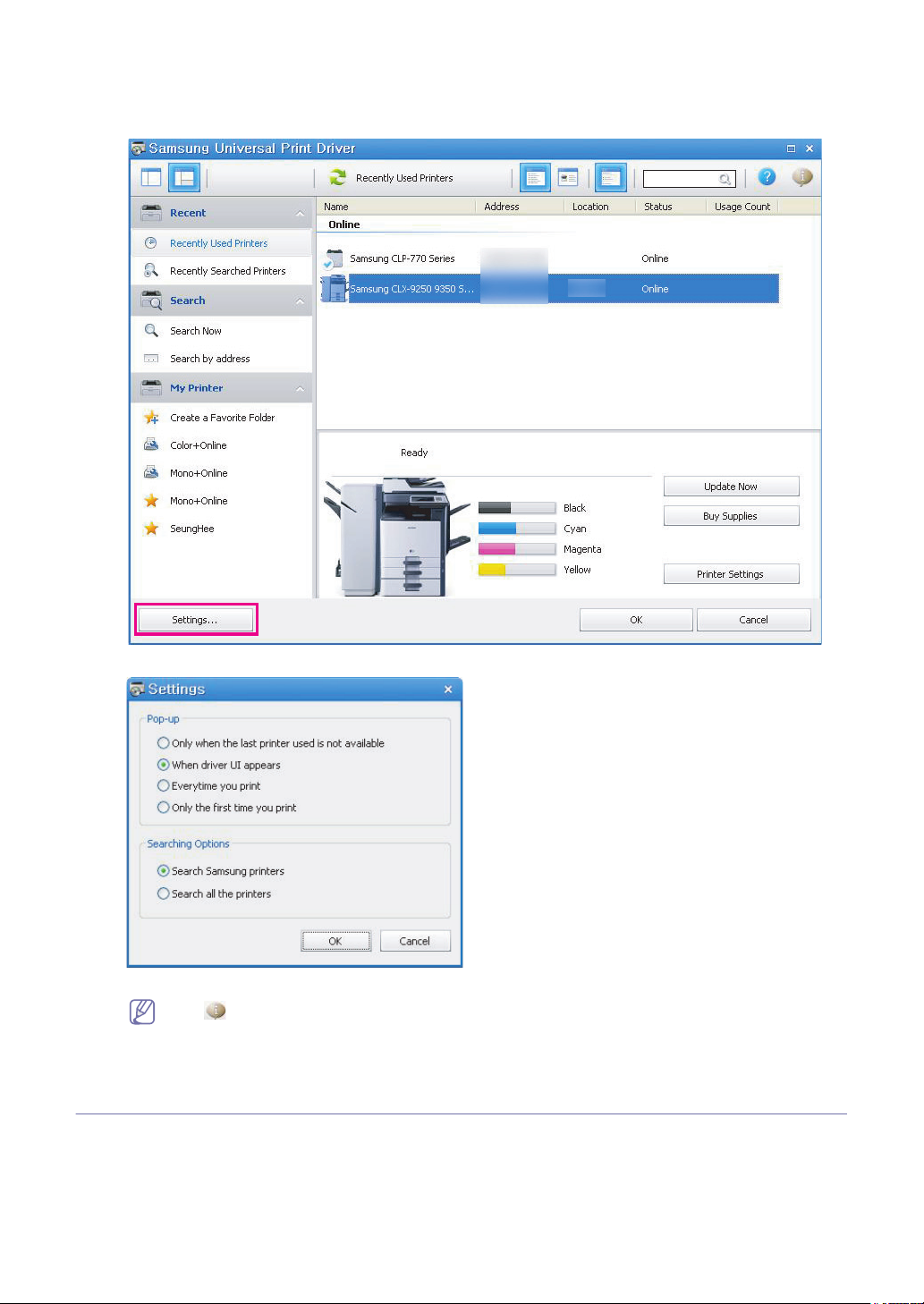The width and height of the screenshot is (924, 1304).
Task: Select 'Everytime you print' radio option
Action: pos(164,786)
